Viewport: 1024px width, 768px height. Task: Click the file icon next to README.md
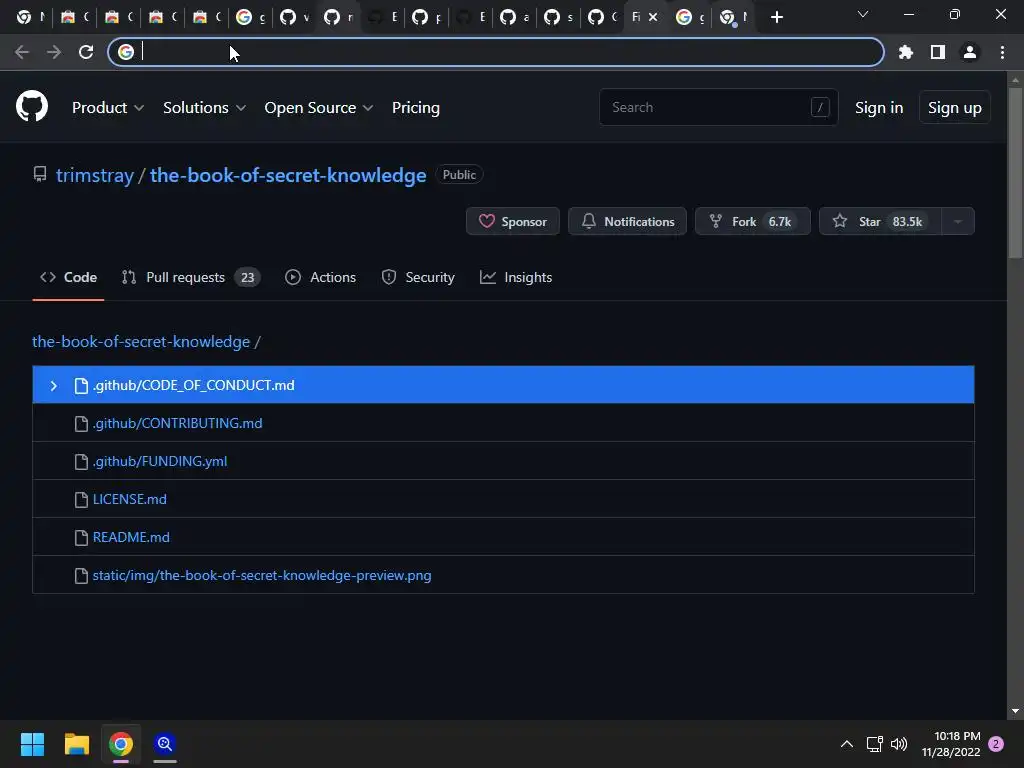tap(81, 537)
